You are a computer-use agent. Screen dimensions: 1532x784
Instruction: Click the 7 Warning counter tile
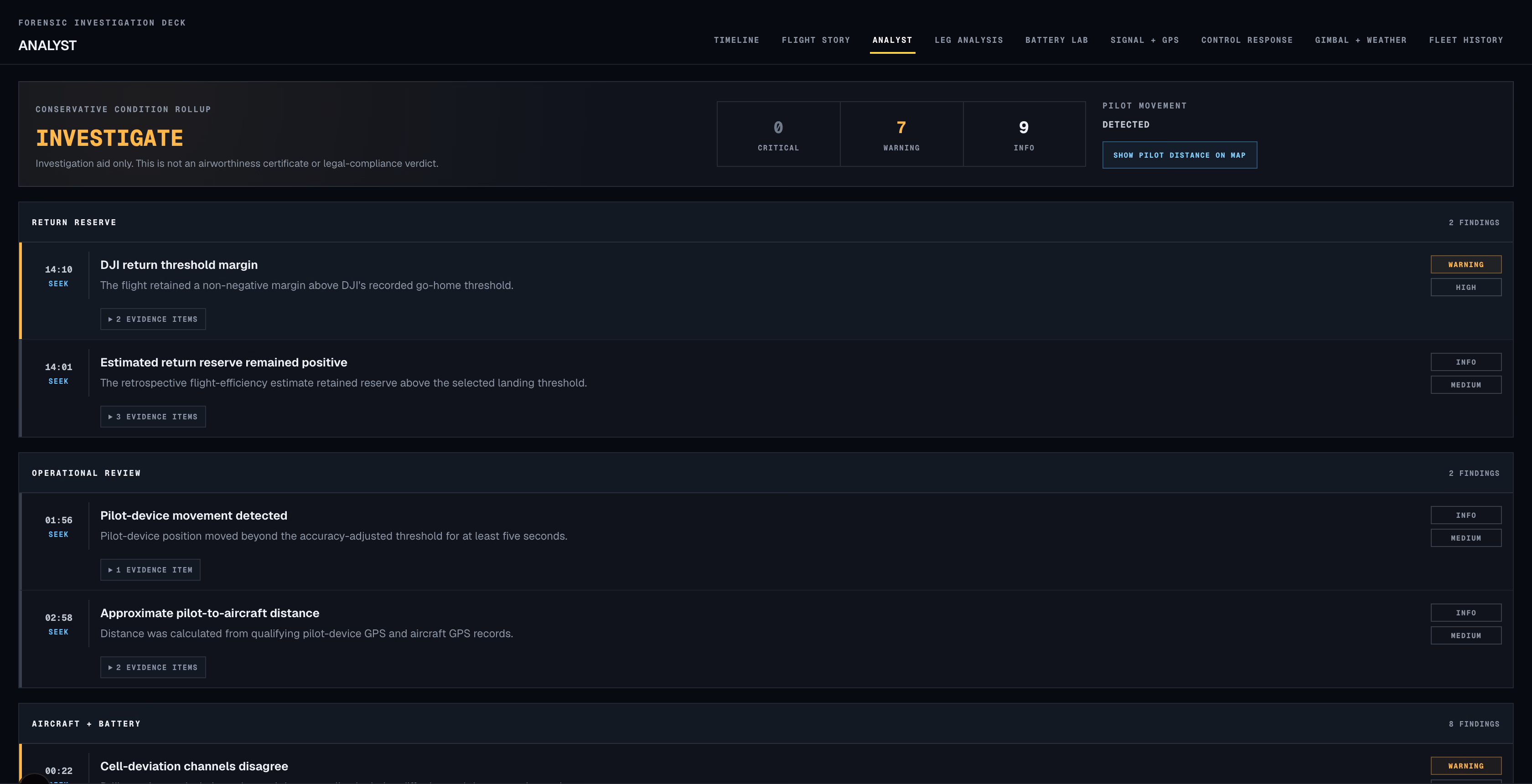coord(901,134)
